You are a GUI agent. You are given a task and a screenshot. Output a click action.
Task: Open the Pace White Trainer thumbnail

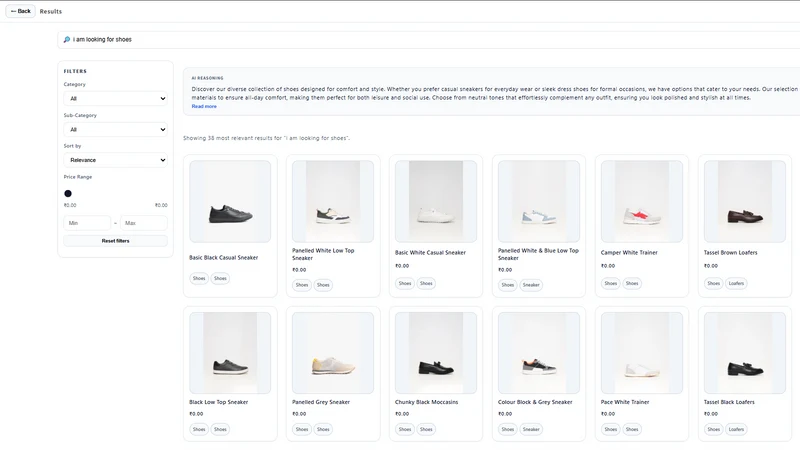click(642, 353)
